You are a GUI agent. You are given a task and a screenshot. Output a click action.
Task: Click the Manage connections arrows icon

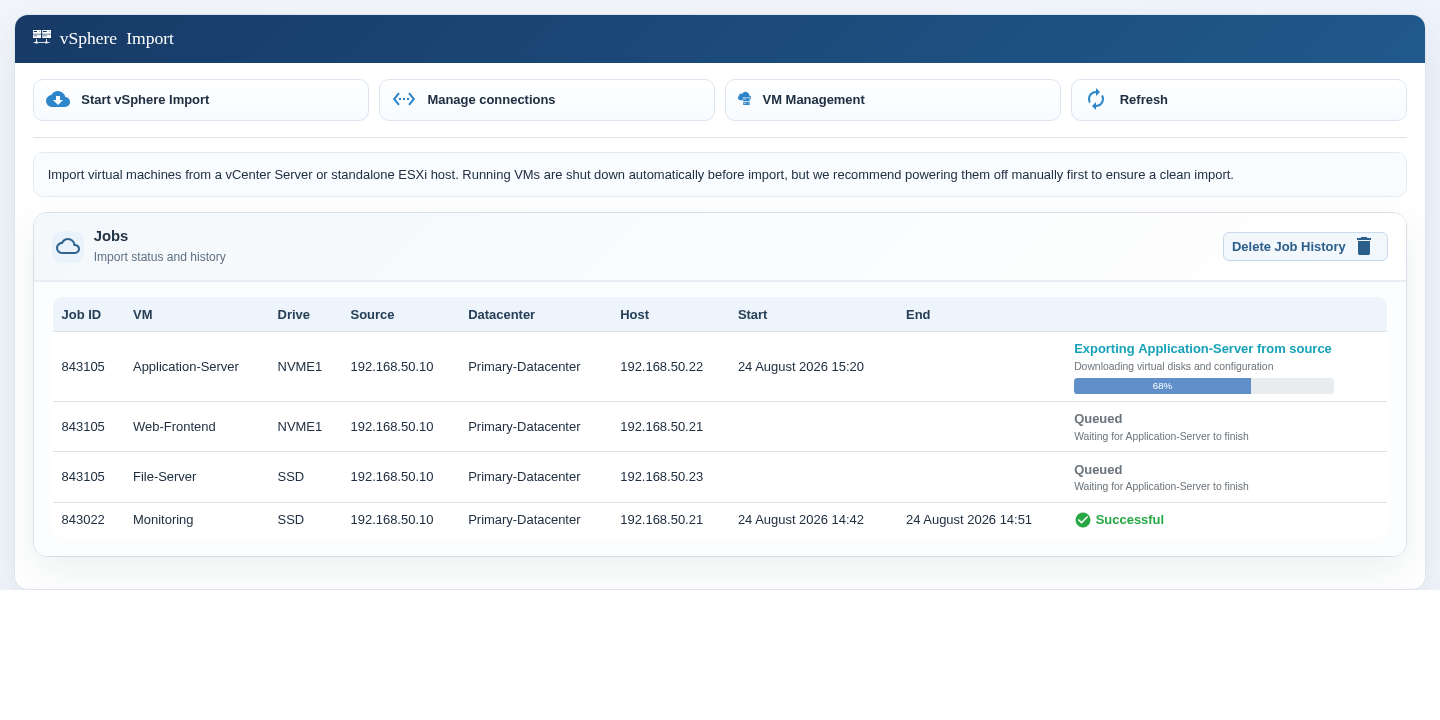pos(404,99)
